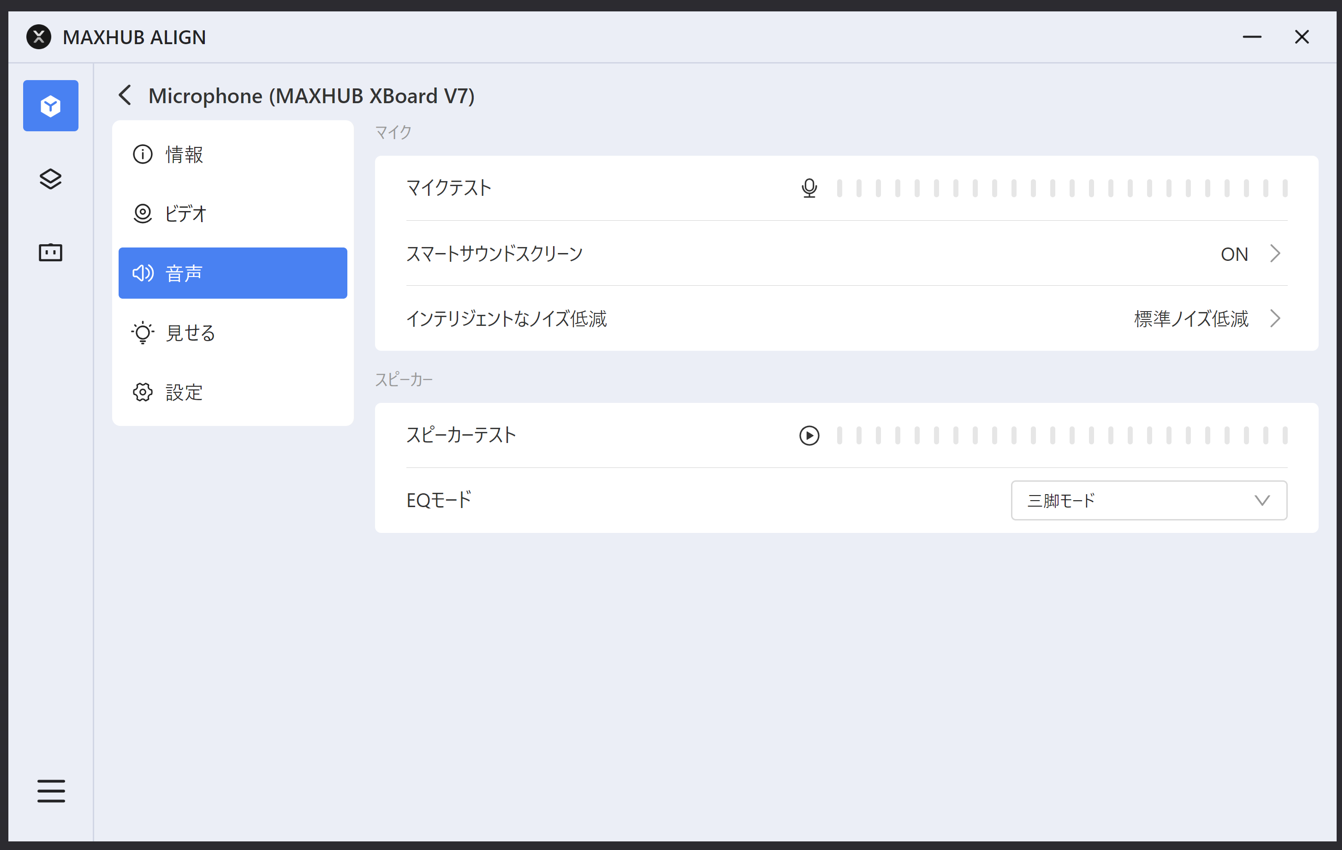The height and width of the screenshot is (850, 1342).
Task: Go to the 設定 tab
Action: click(x=233, y=392)
